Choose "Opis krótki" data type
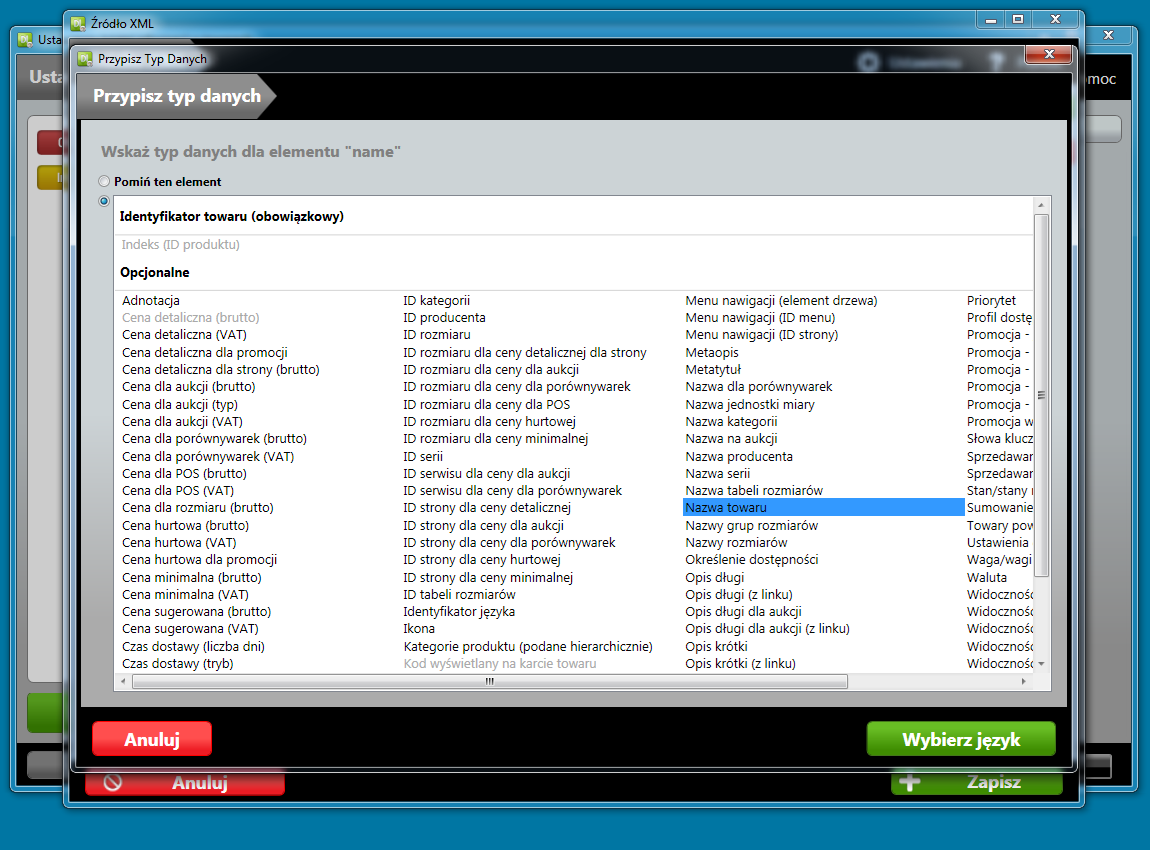The width and height of the screenshot is (1150, 850). click(x=718, y=646)
